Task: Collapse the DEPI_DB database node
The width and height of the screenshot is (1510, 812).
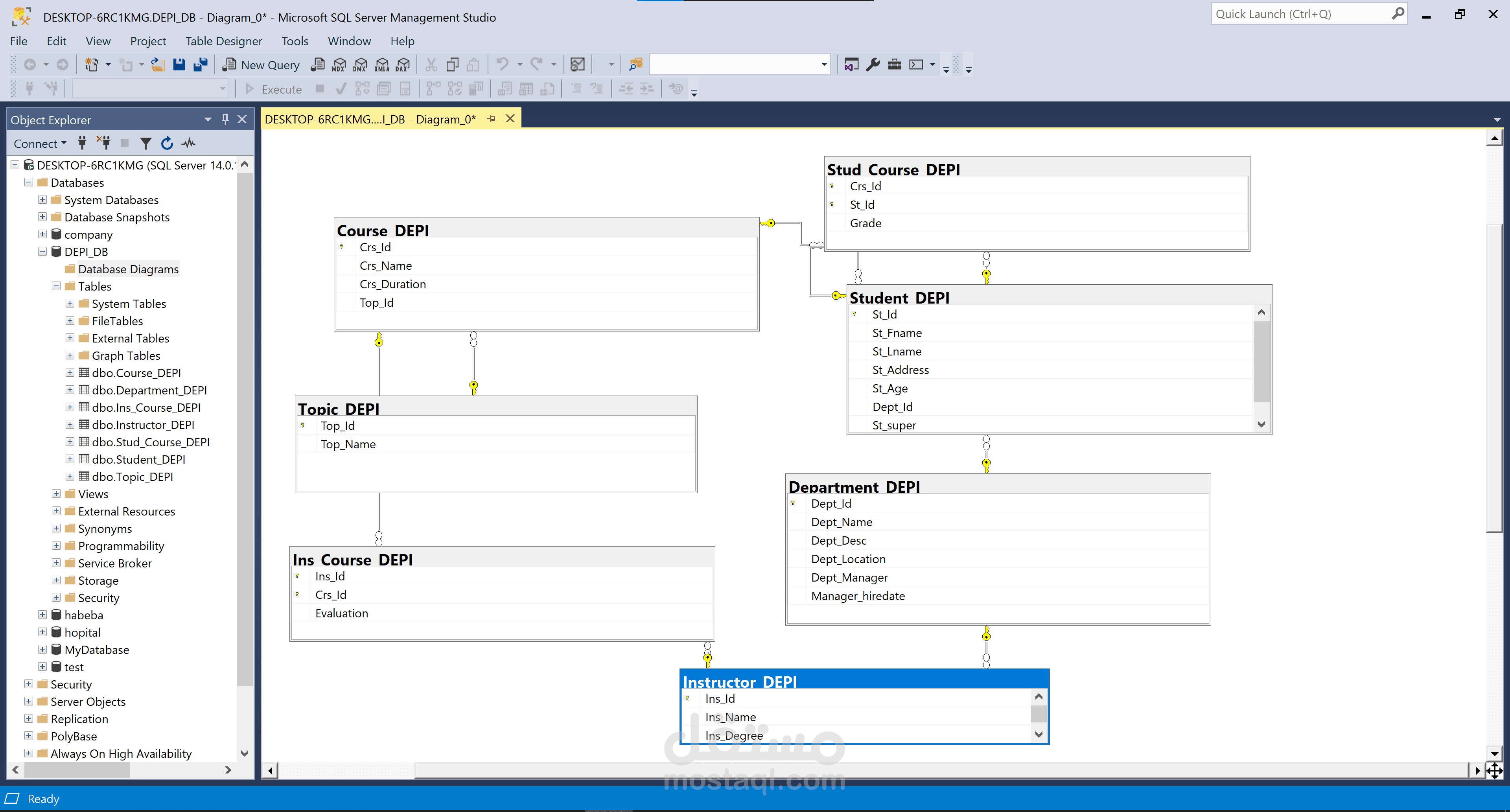Action: (42, 252)
